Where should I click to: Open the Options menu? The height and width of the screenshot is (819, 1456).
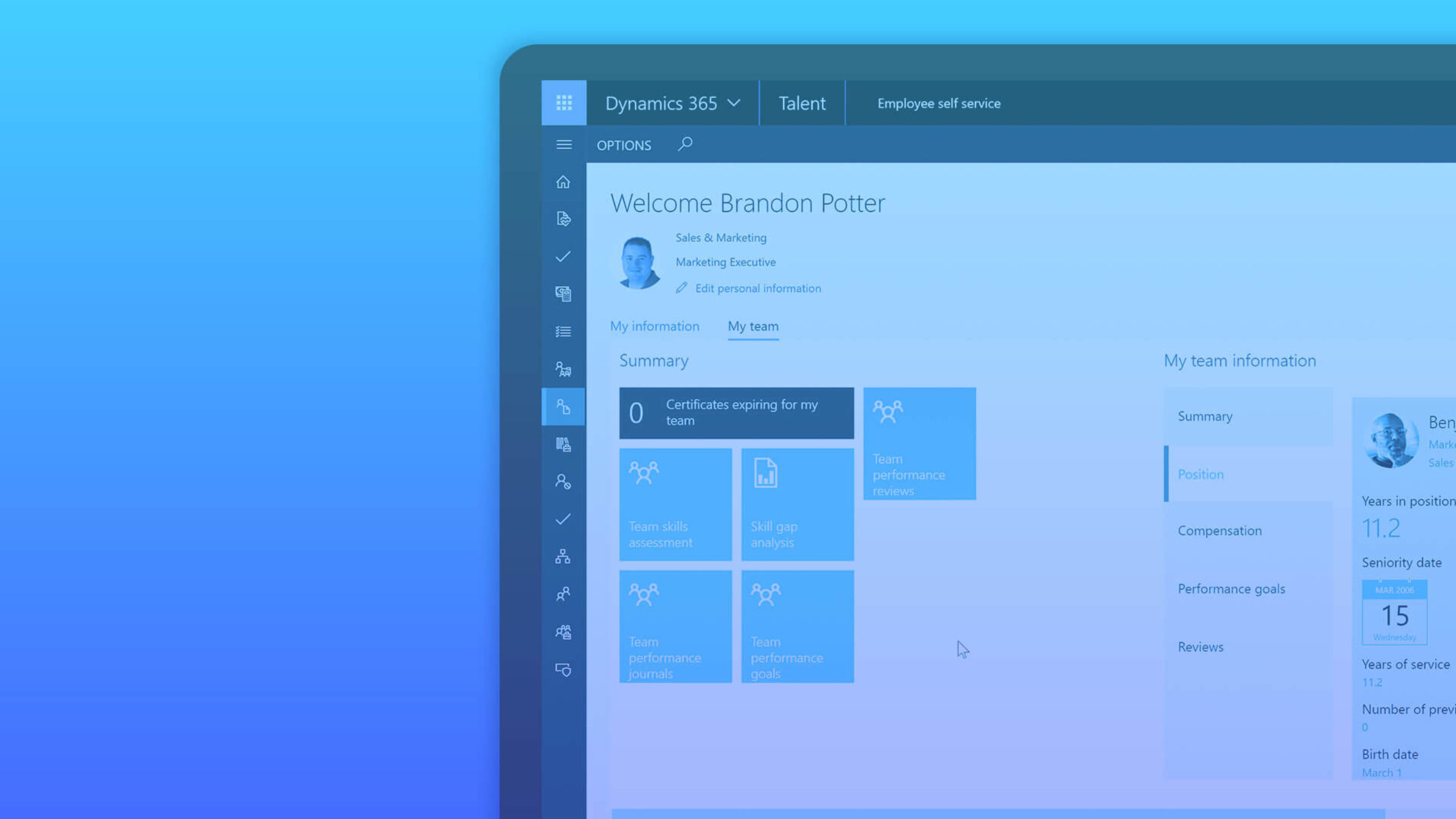click(623, 144)
